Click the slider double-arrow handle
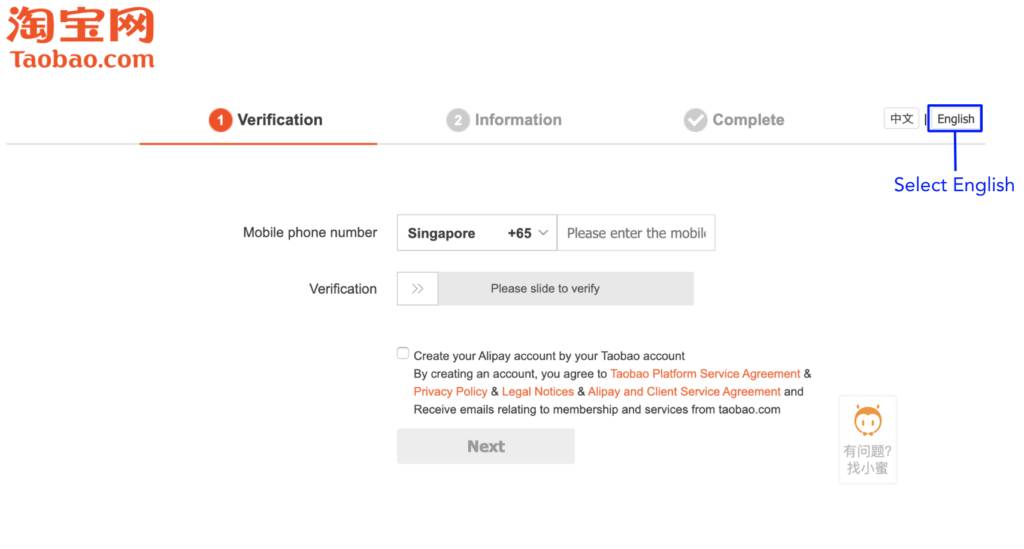The width and height of the screenshot is (1024, 549). coord(418,289)
